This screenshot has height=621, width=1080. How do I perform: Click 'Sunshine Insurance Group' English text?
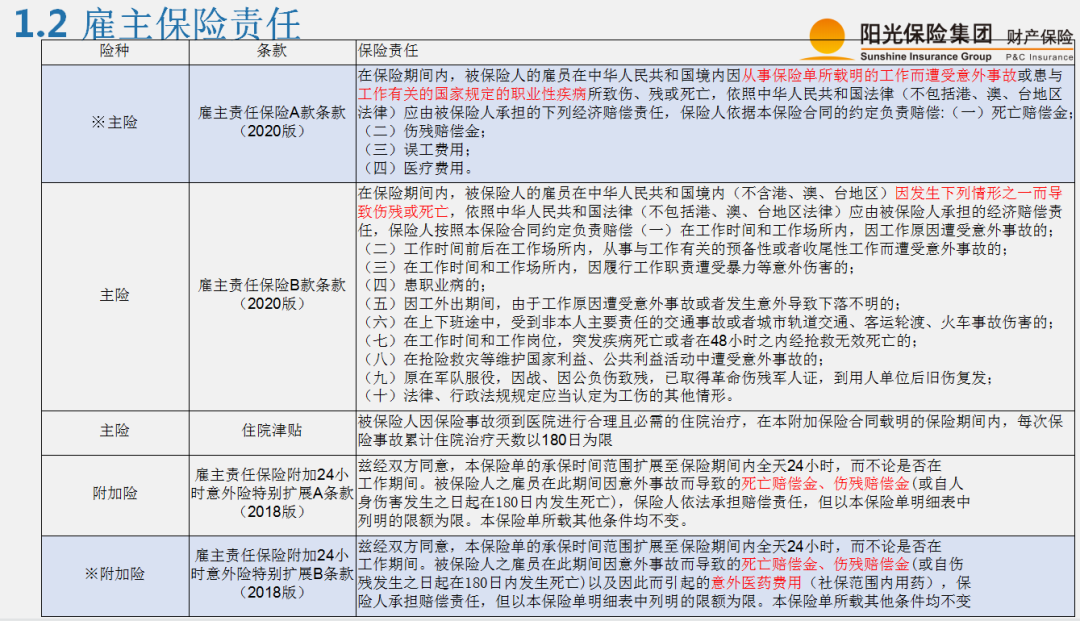926,56
